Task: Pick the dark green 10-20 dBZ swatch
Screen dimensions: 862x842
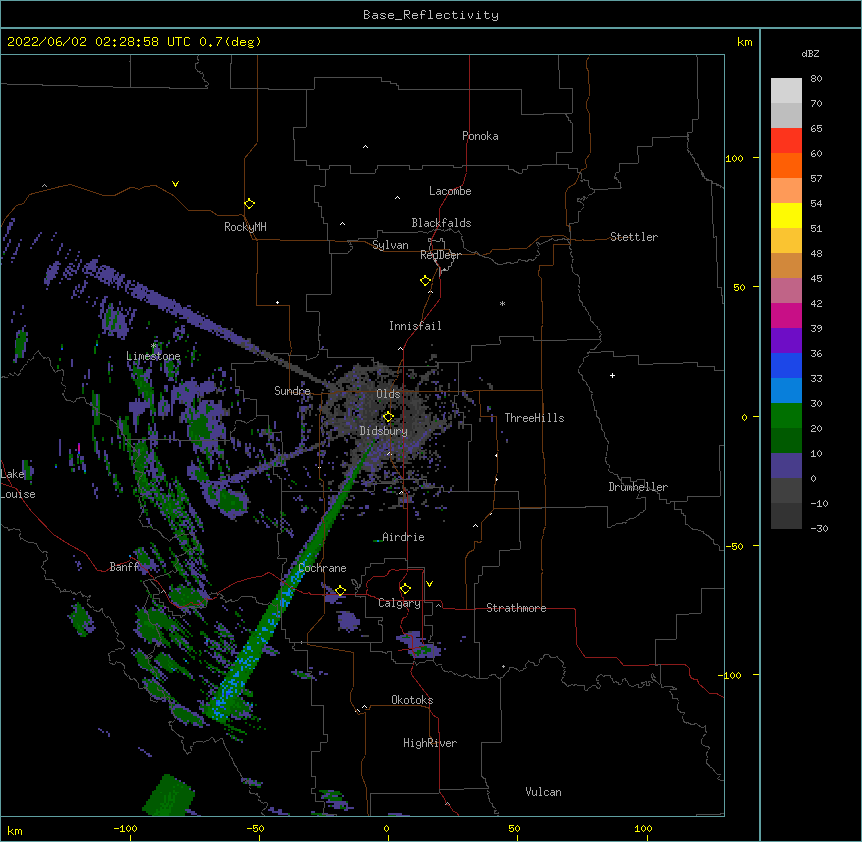Action: point(786,441)
